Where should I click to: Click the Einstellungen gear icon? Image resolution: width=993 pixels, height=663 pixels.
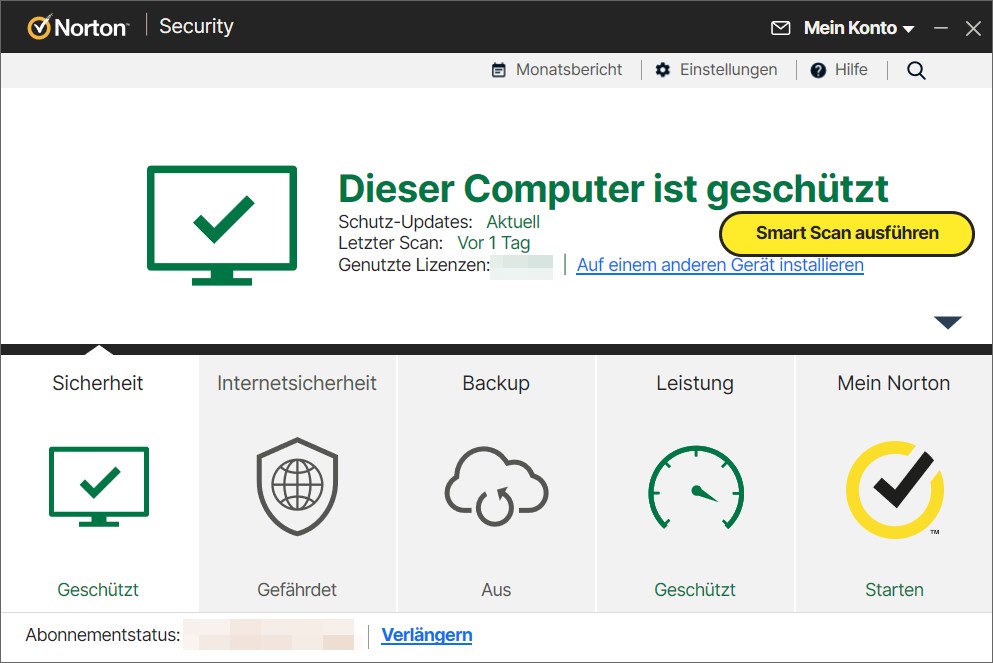(662, 70)
